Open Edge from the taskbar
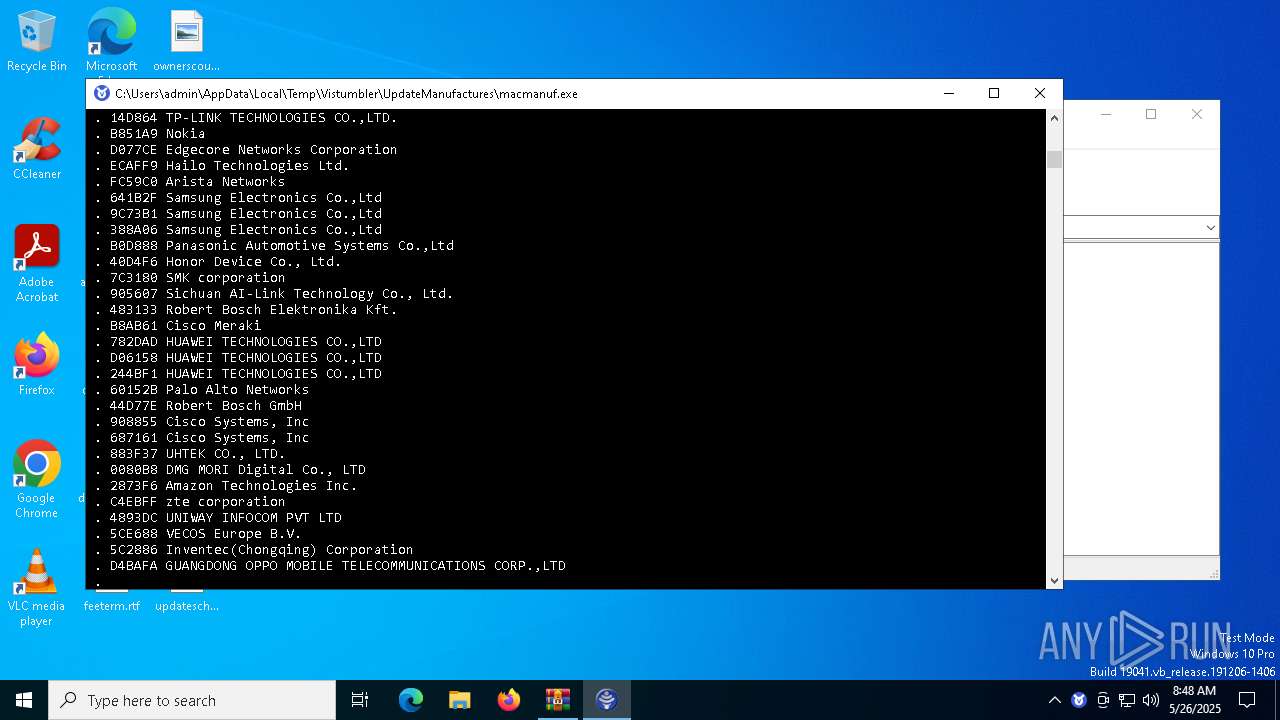1280x720 pixels. 411,700
